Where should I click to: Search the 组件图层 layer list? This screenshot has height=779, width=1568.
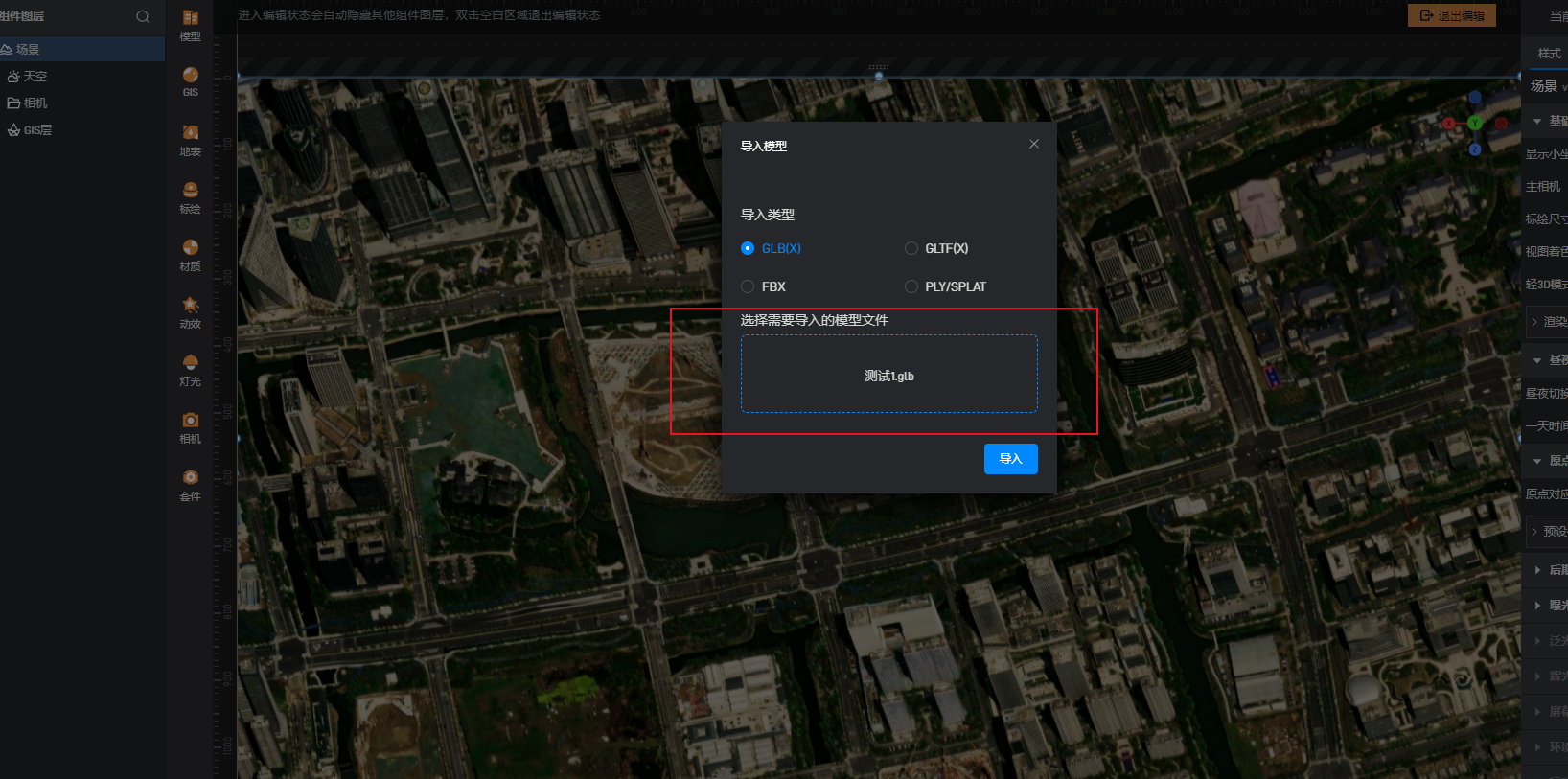pos(143,16)
